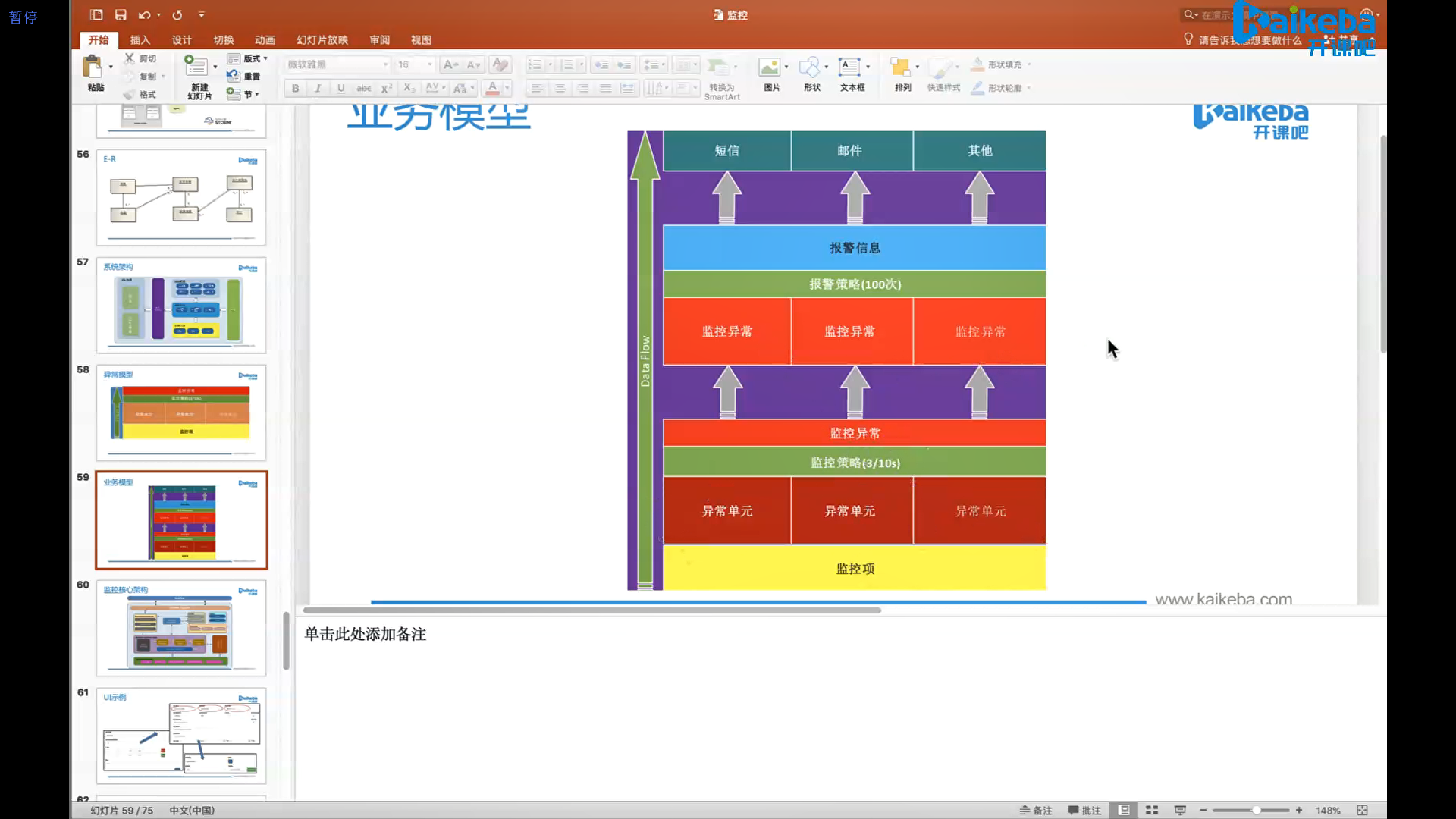Click the 批注 comments button
The height and width of the screenshot is (819, 1456).
point(1084,810)
